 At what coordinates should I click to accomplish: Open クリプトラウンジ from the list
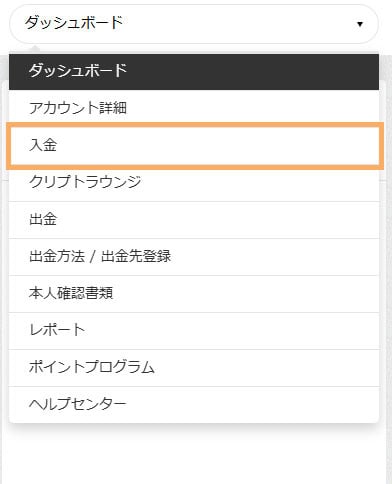[194, 182]
